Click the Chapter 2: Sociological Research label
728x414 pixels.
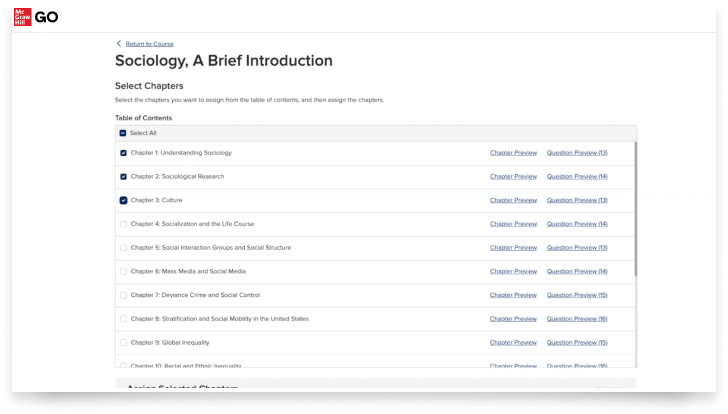pos(177,176)
